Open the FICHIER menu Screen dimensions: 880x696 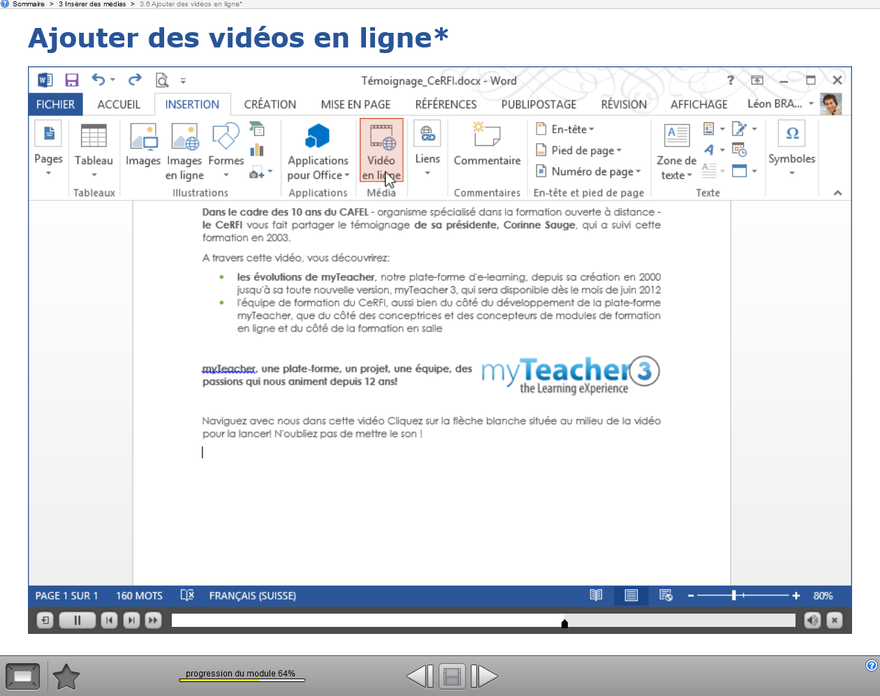55,104
